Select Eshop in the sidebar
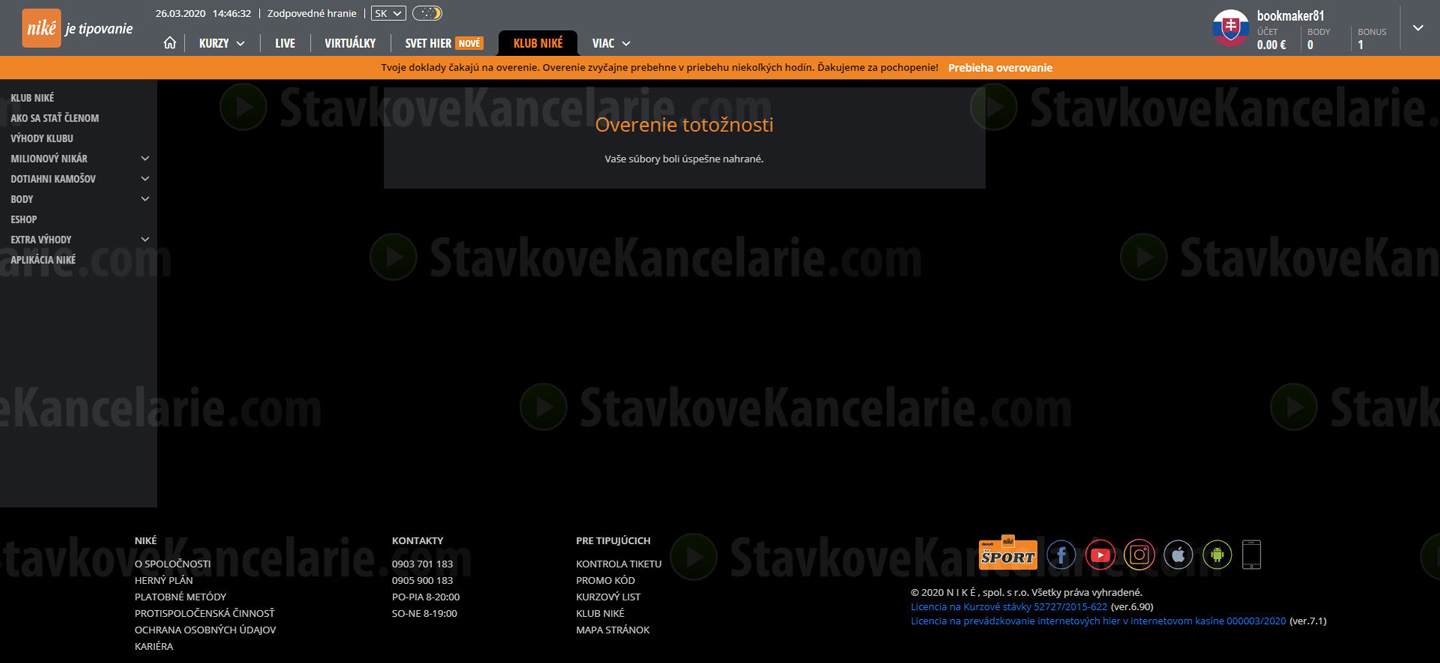 (x=24, y=219)
